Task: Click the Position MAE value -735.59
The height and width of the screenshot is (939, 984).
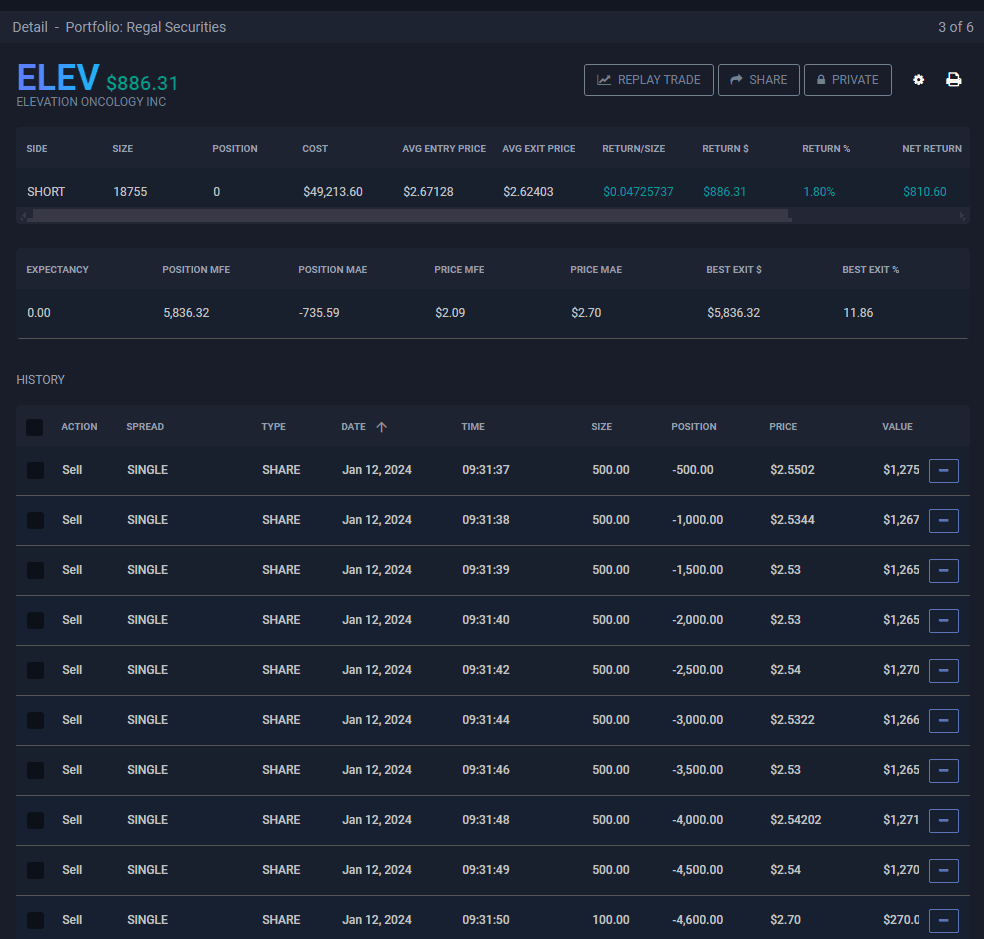Action: coord(319,313)
